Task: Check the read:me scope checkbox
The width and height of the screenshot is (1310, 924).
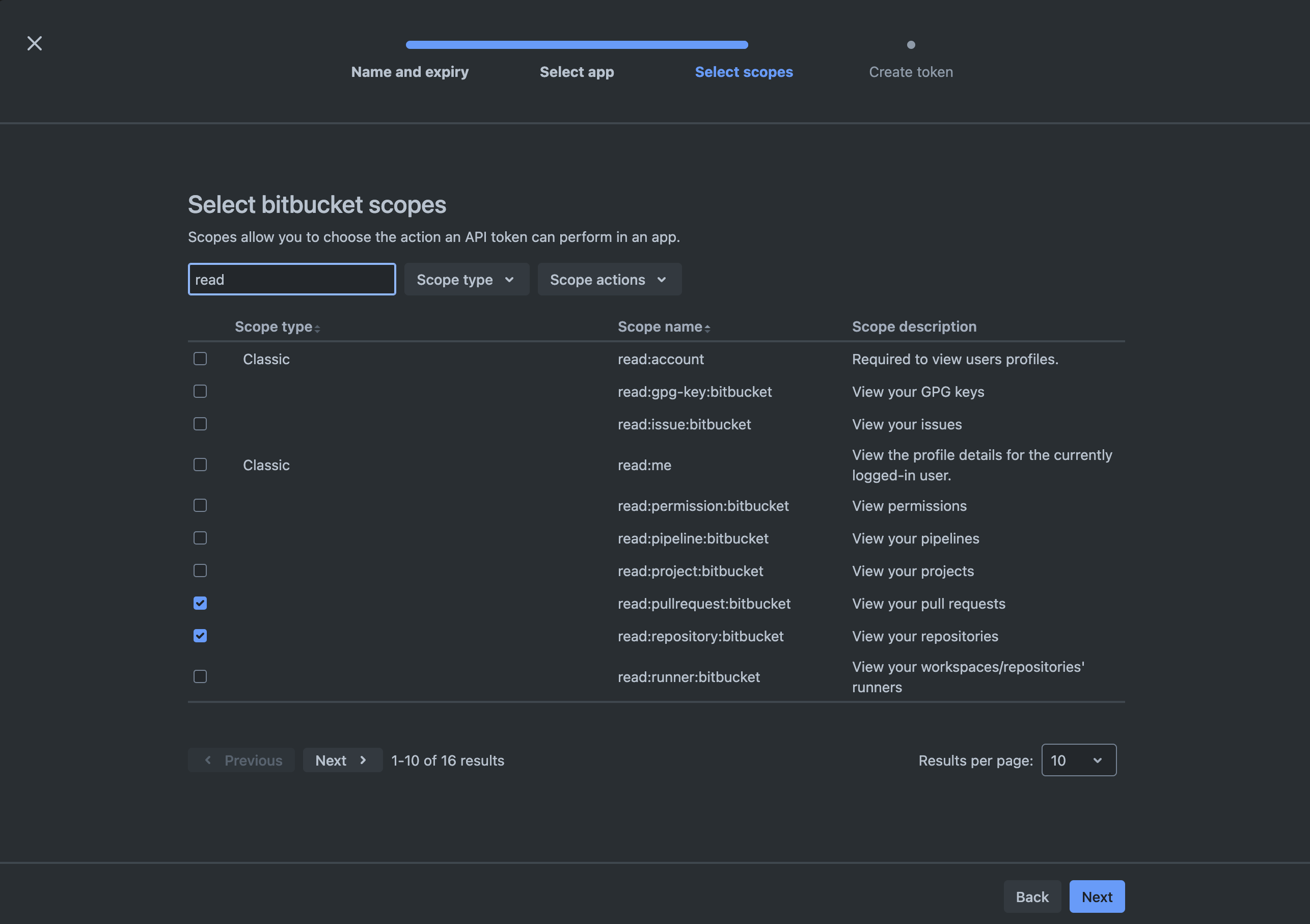Action: (200, 464)
